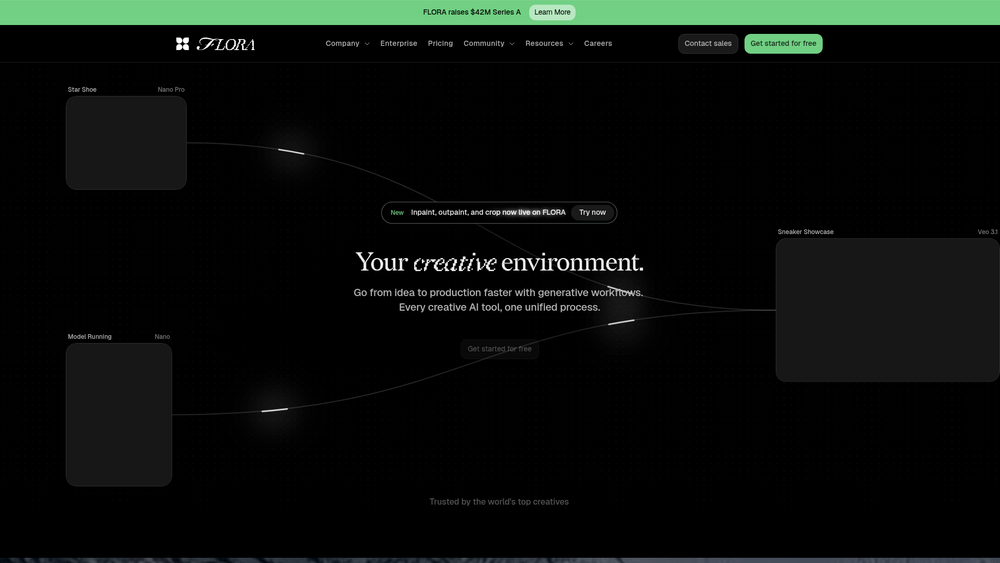Click the 'Nano Pro' model label
This screenshot has width=1000, height=563.
(171, 89)
